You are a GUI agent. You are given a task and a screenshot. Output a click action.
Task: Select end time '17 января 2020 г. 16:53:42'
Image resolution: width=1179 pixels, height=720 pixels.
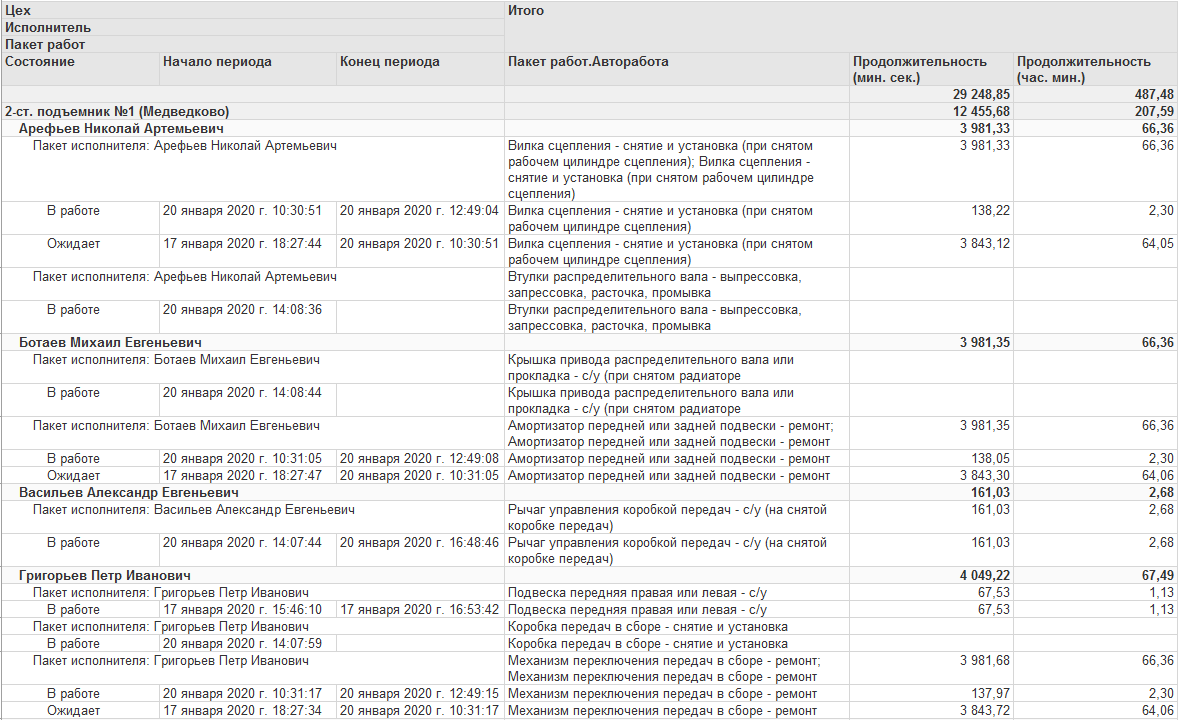[419, 610]
